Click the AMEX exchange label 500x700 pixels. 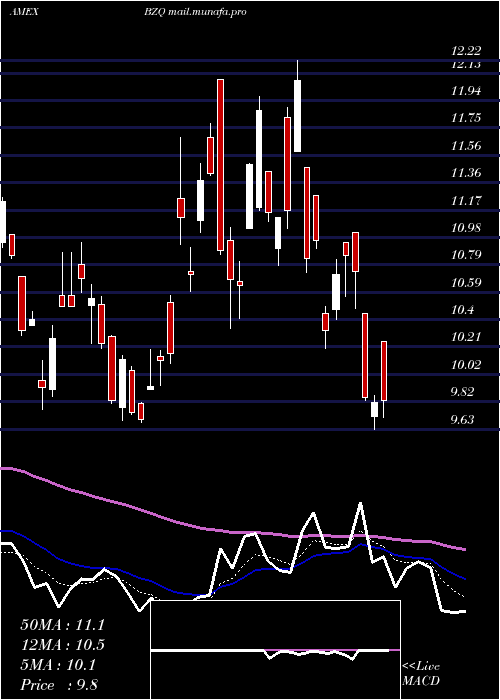click(x=24, y=12)
